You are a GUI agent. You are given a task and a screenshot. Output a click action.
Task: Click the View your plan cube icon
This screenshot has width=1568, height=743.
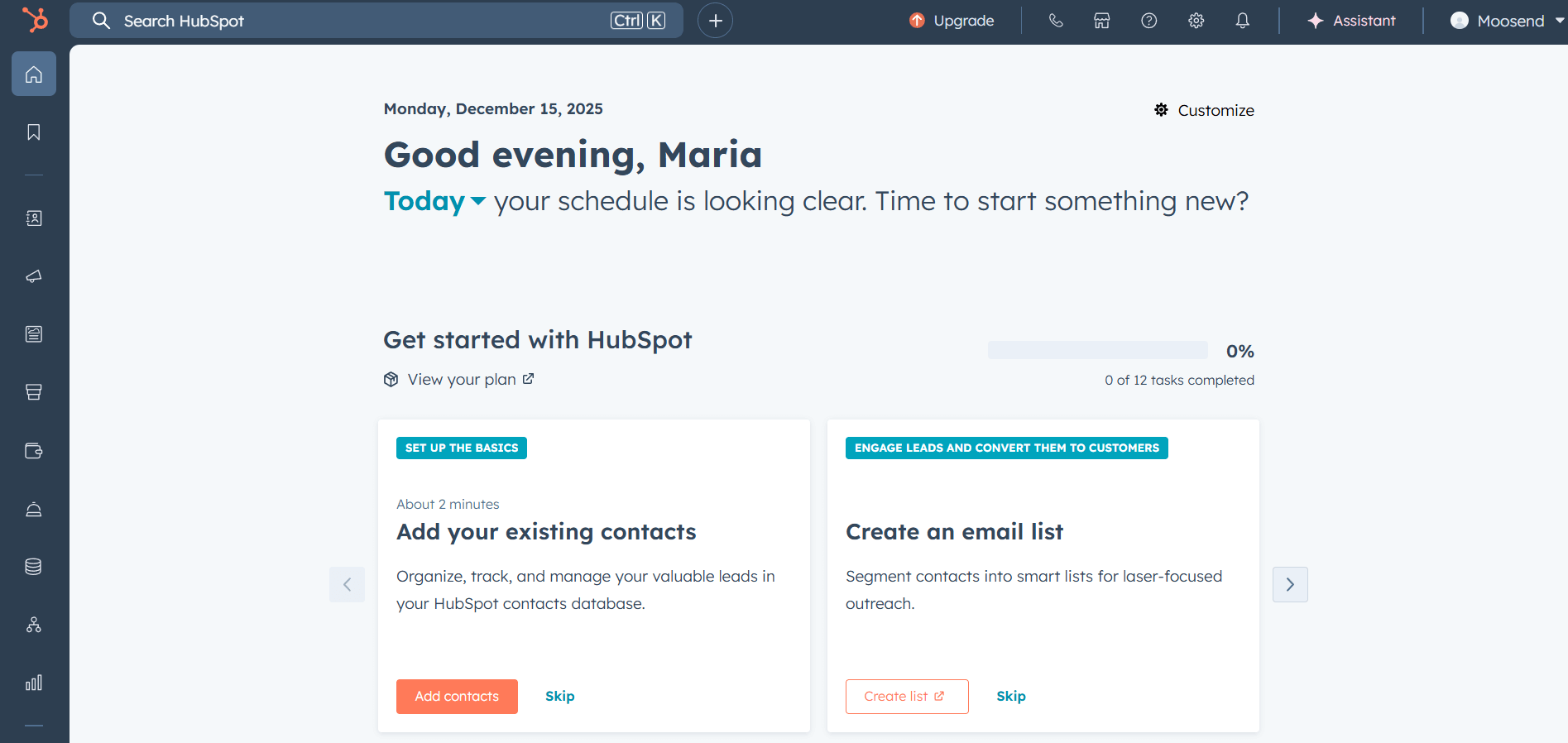[x=391, y=379]
